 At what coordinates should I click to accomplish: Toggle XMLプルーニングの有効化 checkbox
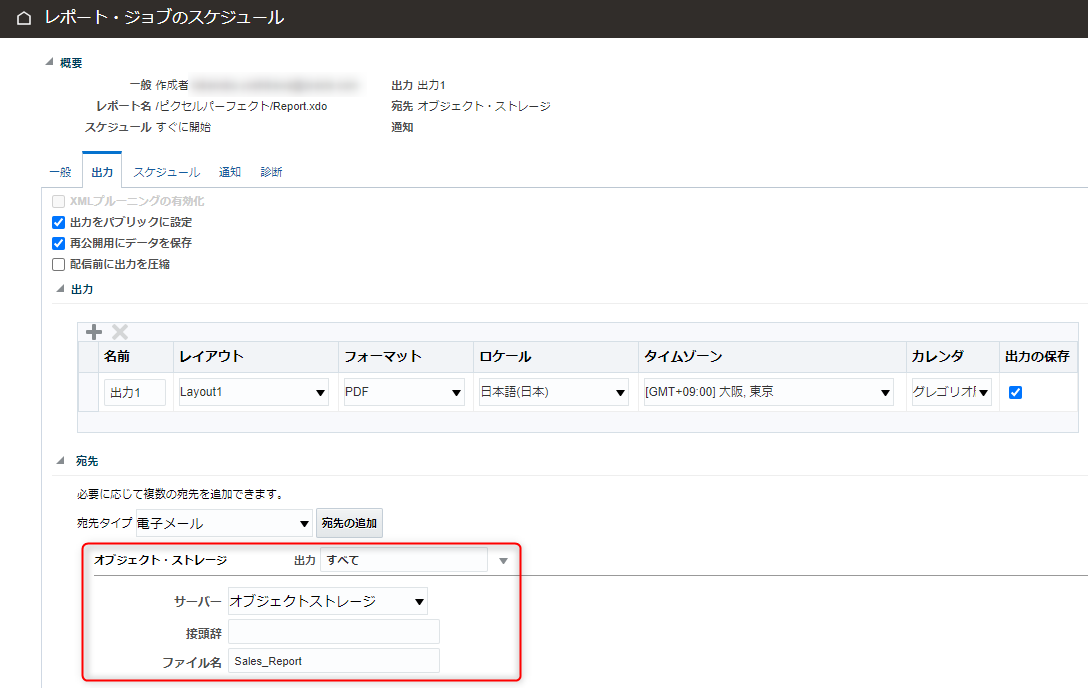point(58,201)
